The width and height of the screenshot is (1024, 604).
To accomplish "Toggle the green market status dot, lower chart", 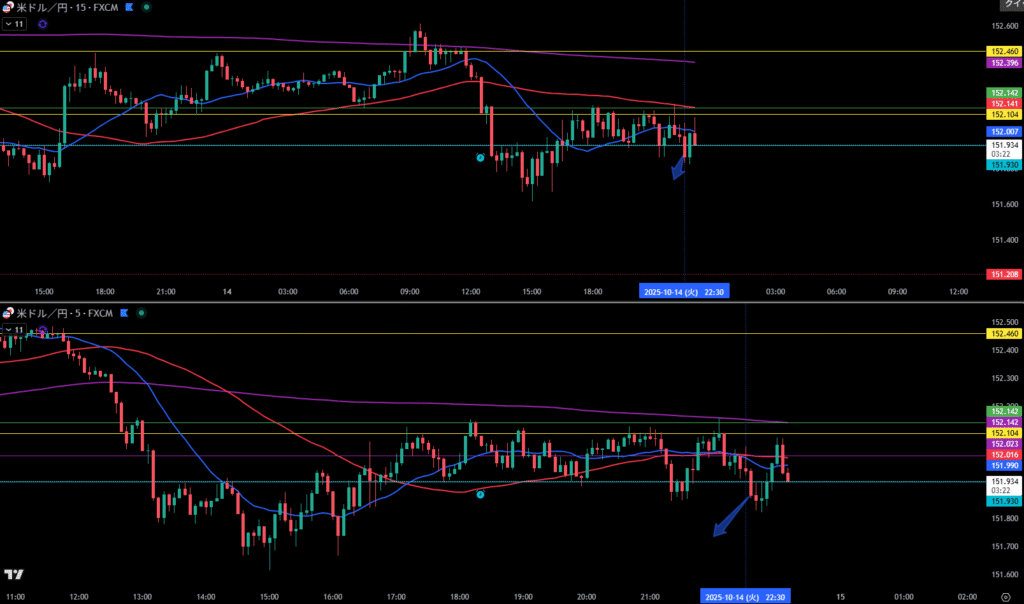I will click(x=141, y=313).
